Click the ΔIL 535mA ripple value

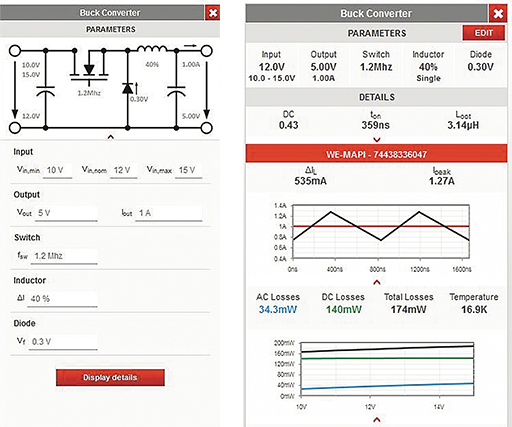310,181
